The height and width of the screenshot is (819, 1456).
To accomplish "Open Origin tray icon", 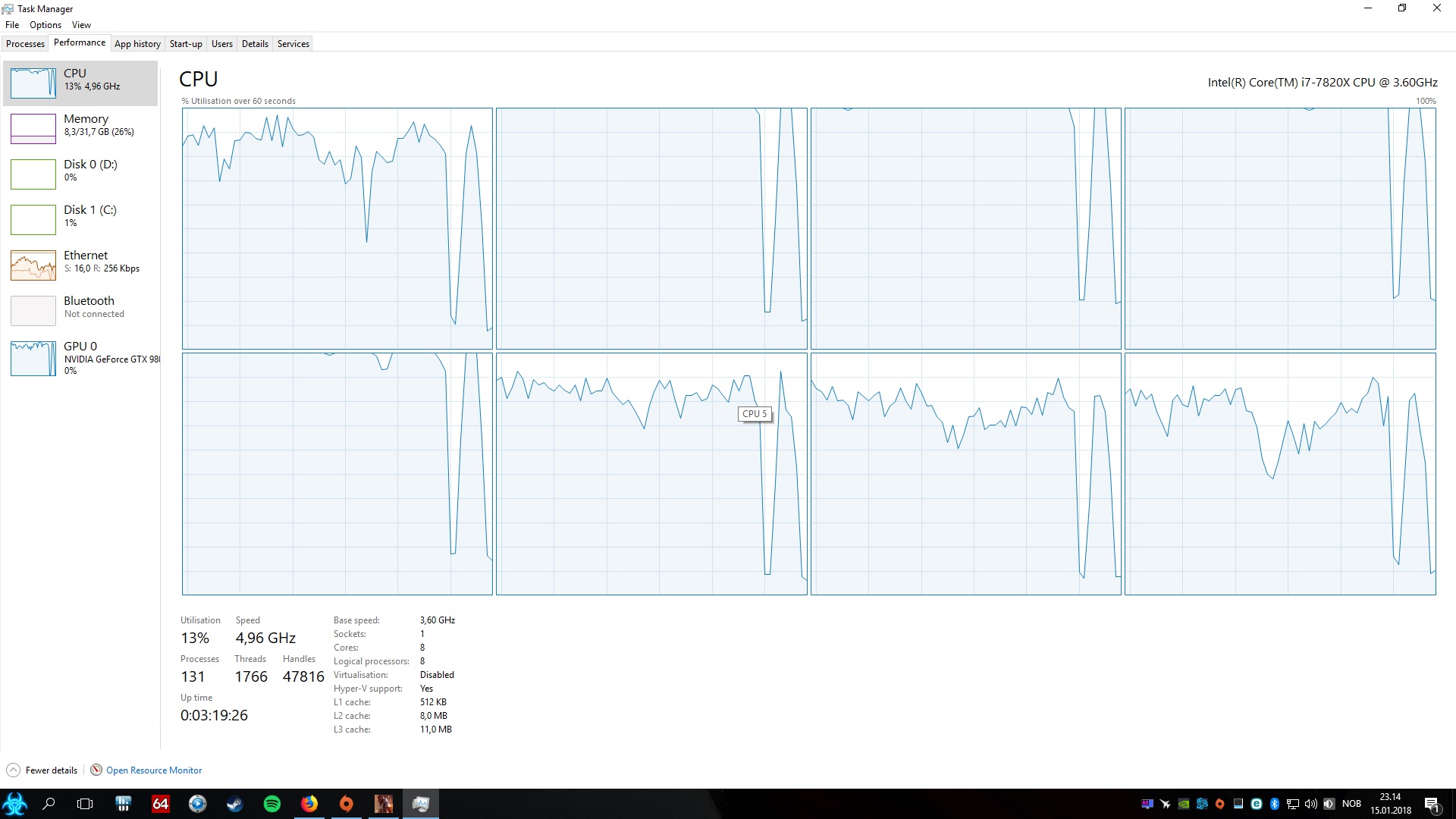I will [1220, 804].
